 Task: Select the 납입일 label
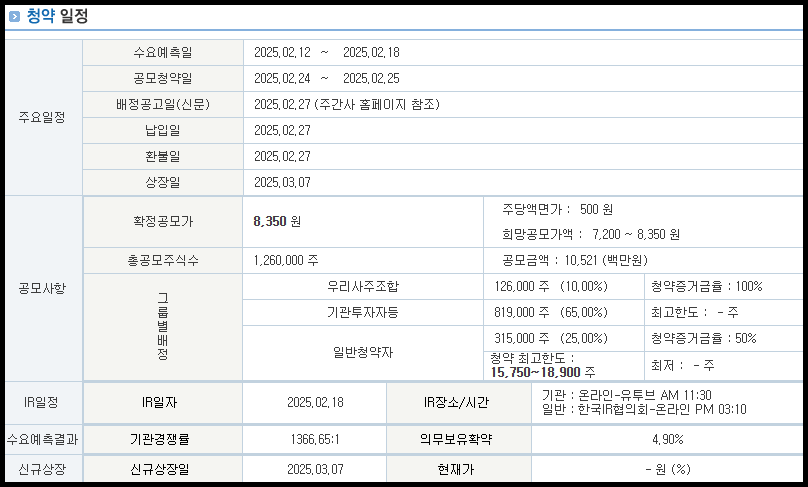163,130
